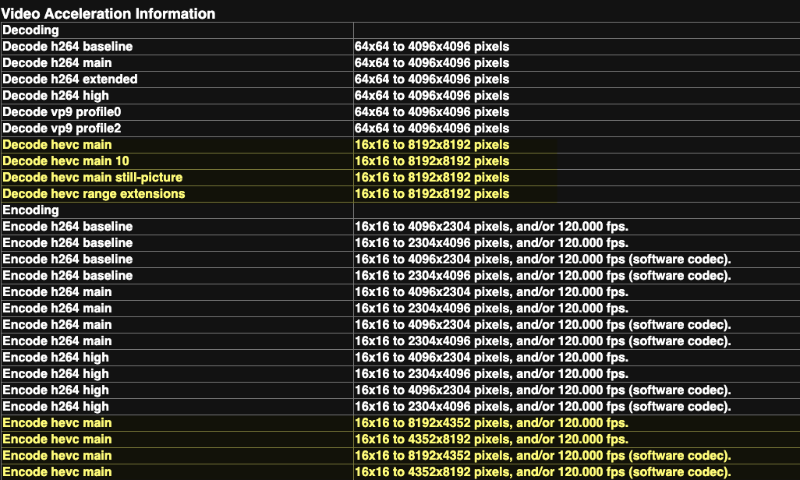Select the Decode vp9 profile2 label
The width and height of the screenshot is (800, 480).
67,128
